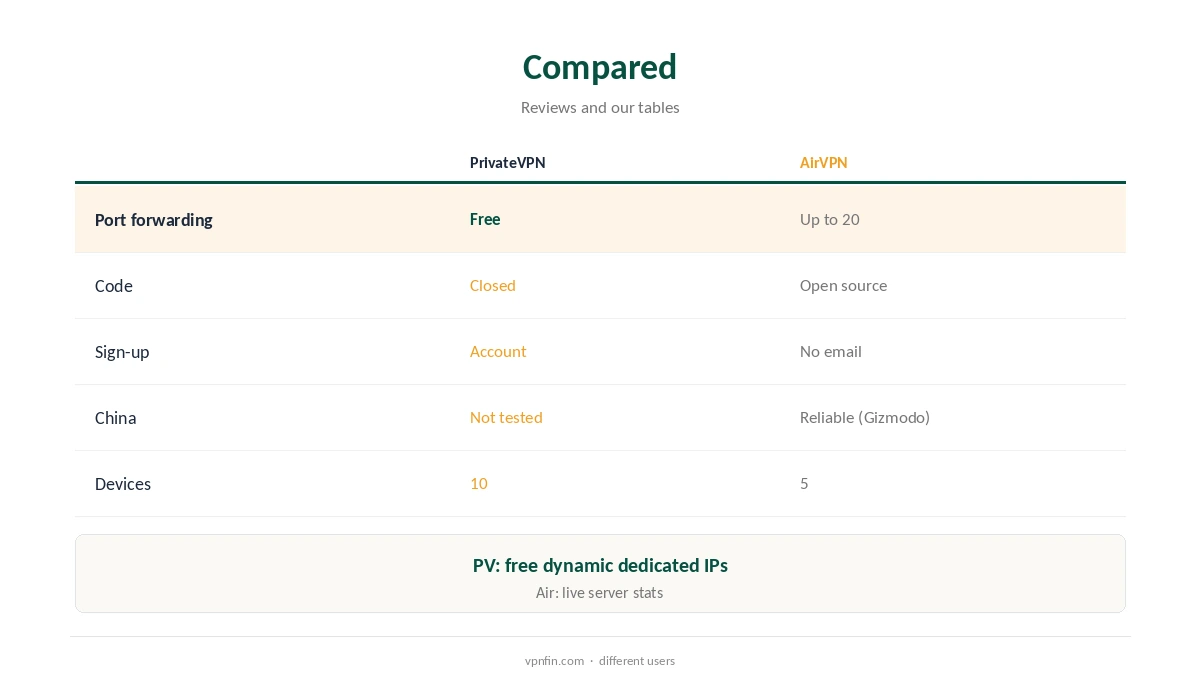Click the AirVPN column header
The image size is (1200, 680).
[x=823, y=162]
